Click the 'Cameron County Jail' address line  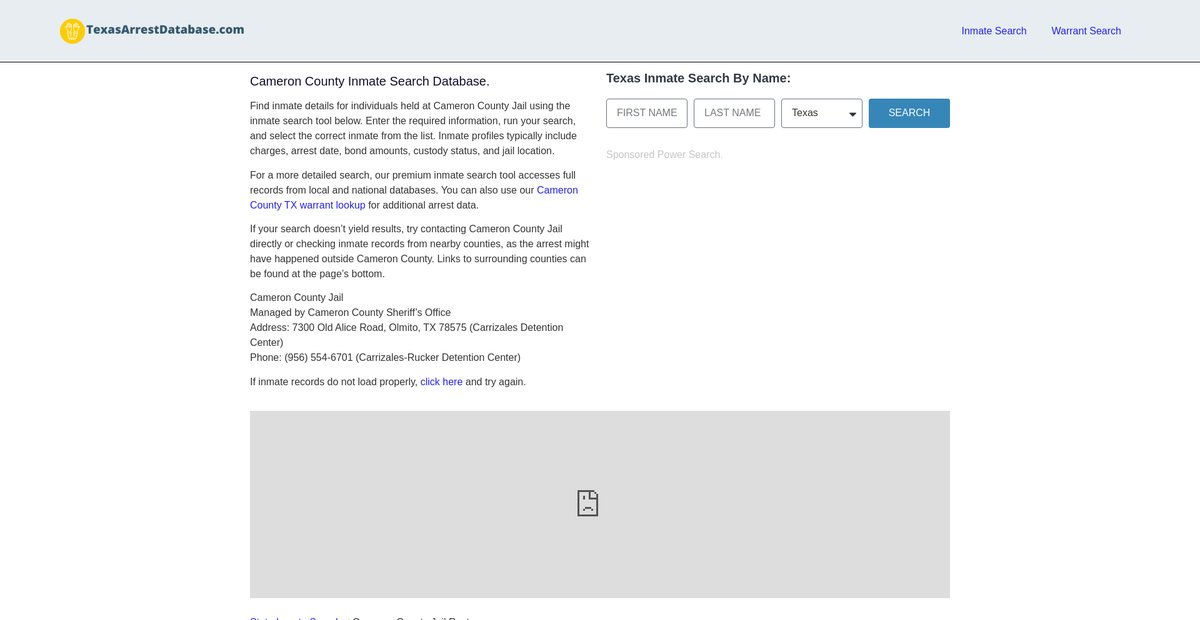point(297,298)
